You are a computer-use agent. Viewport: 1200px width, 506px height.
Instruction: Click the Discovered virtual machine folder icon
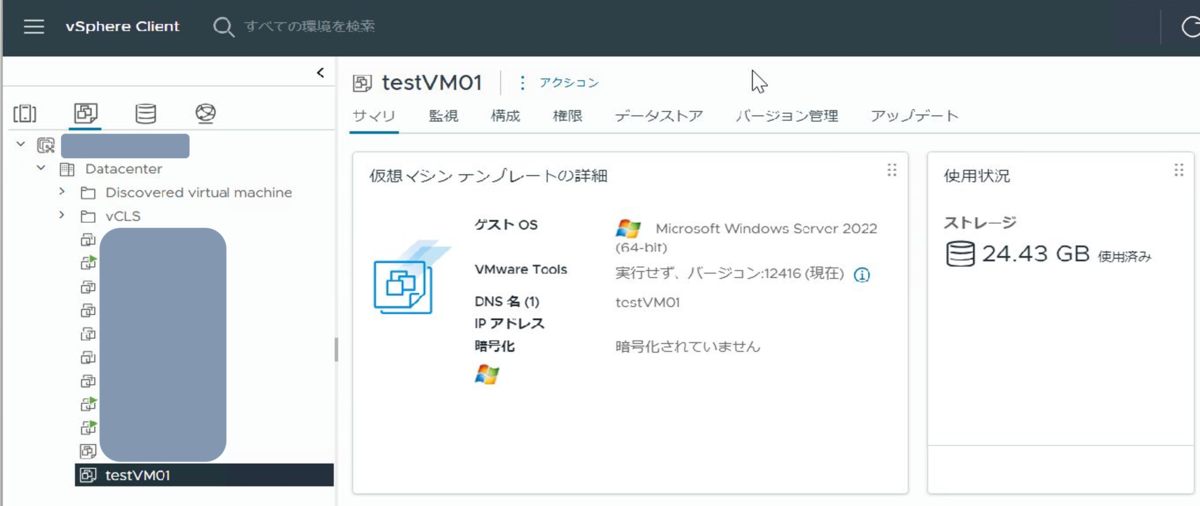tap(88, 193)
